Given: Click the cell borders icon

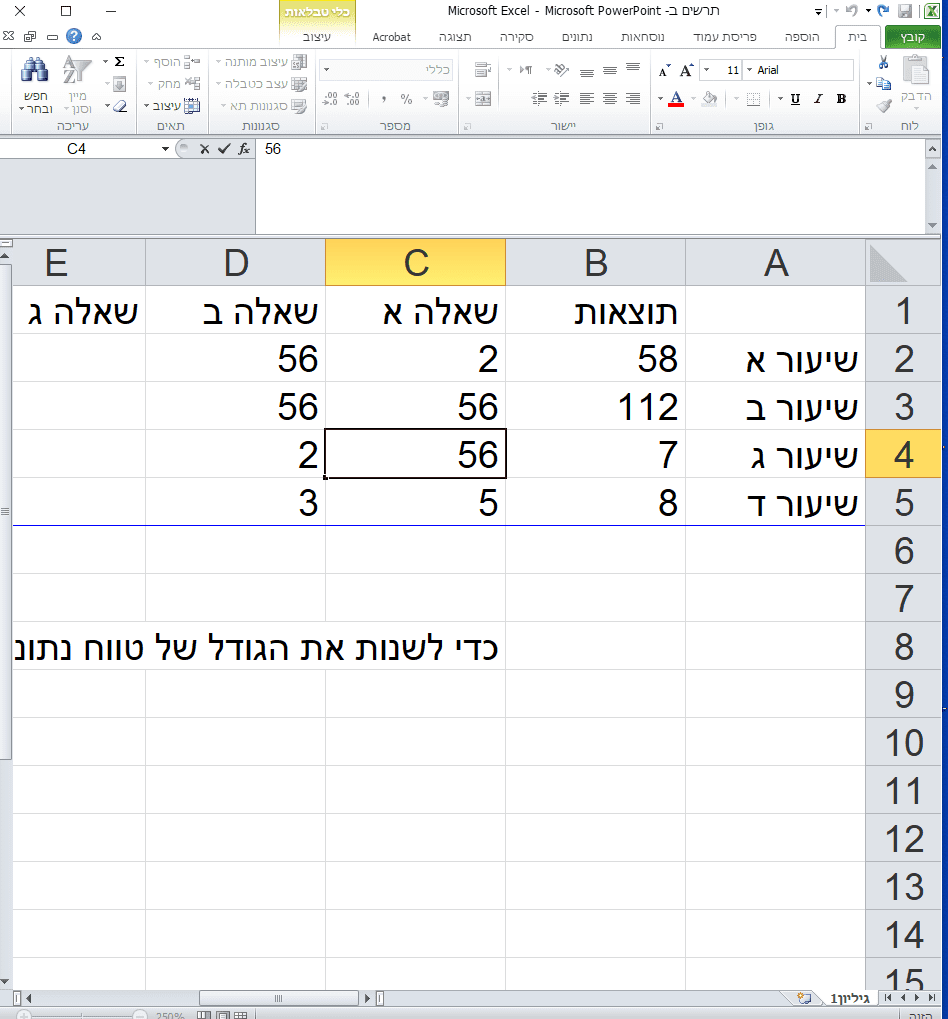Looking at the screenshot, I should click(x=753, y=99).
